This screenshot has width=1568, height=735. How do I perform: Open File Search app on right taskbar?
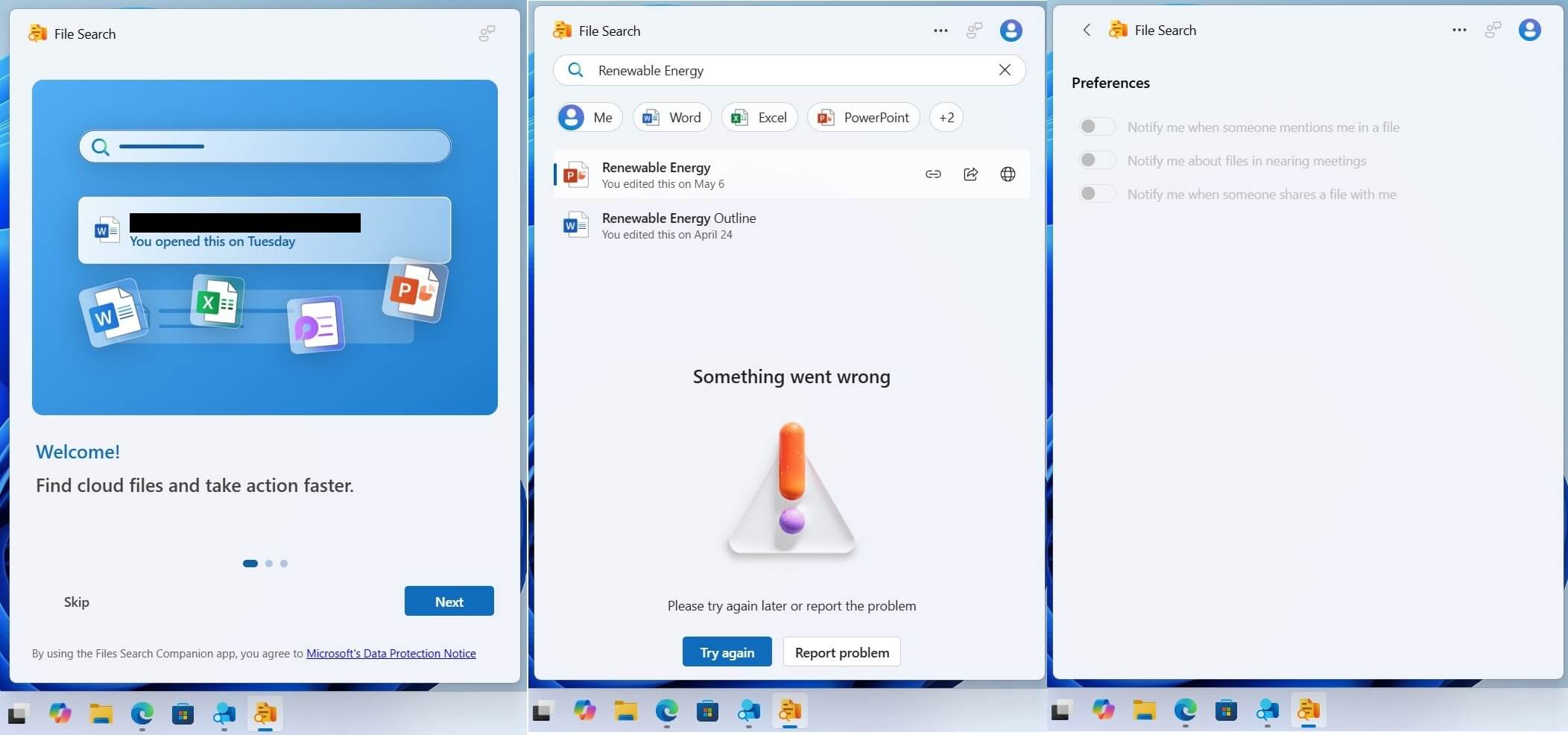(x=1308, y=710)
